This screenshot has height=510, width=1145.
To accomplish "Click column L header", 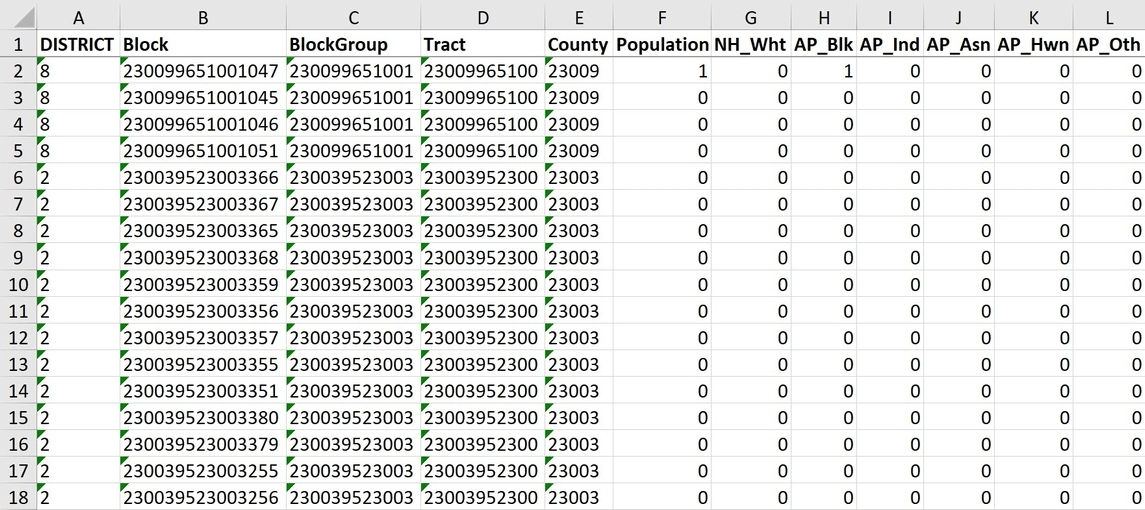I will tap(1109, 17).
